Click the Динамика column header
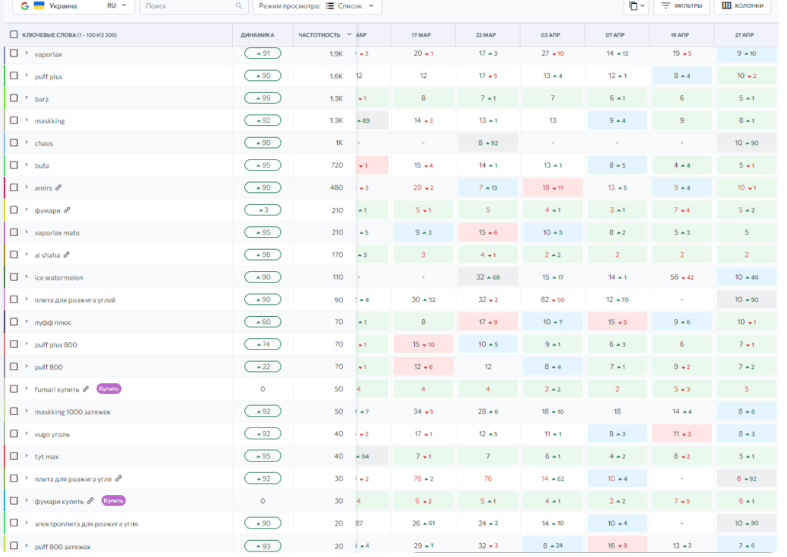 point(257,35)
